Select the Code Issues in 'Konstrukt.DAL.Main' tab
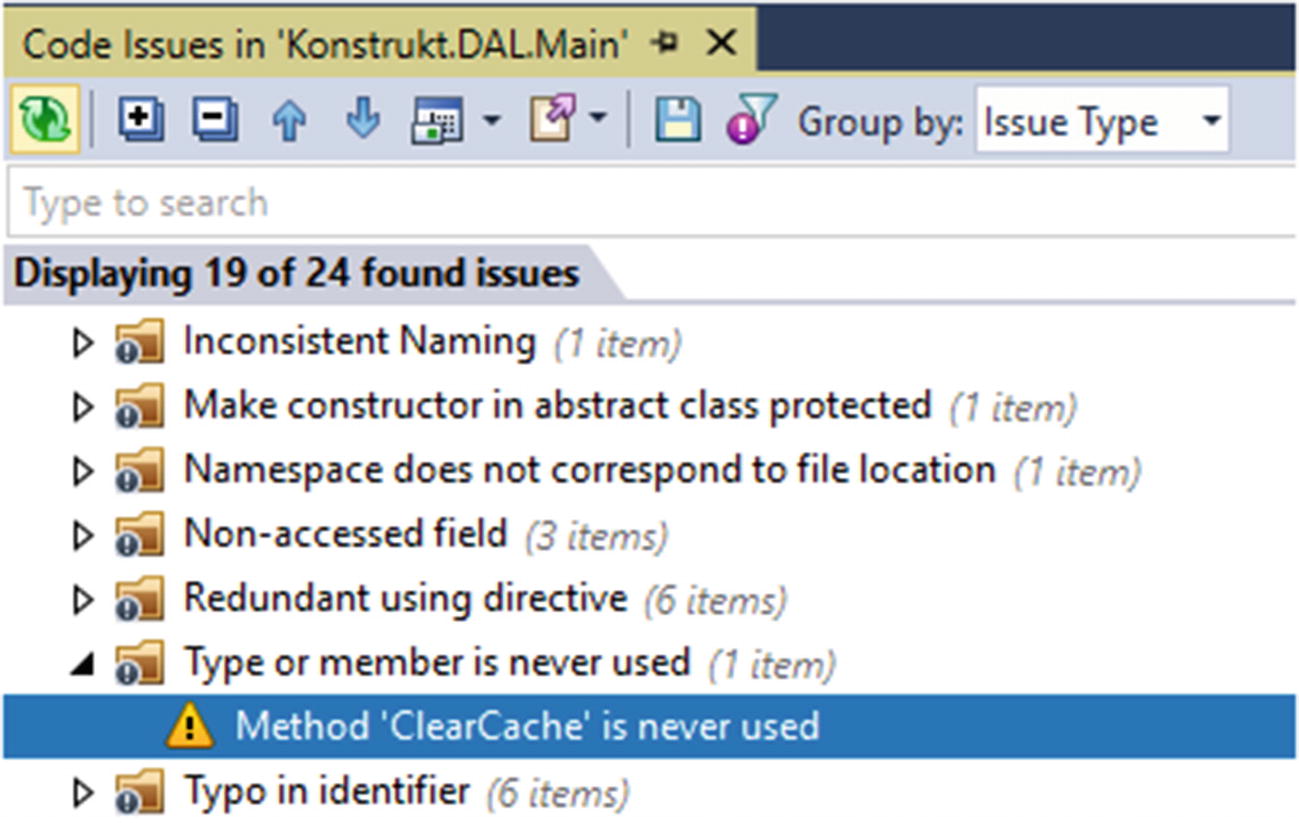The height and width of the screenshot is (823, 1299). click(x=326, y=43)
